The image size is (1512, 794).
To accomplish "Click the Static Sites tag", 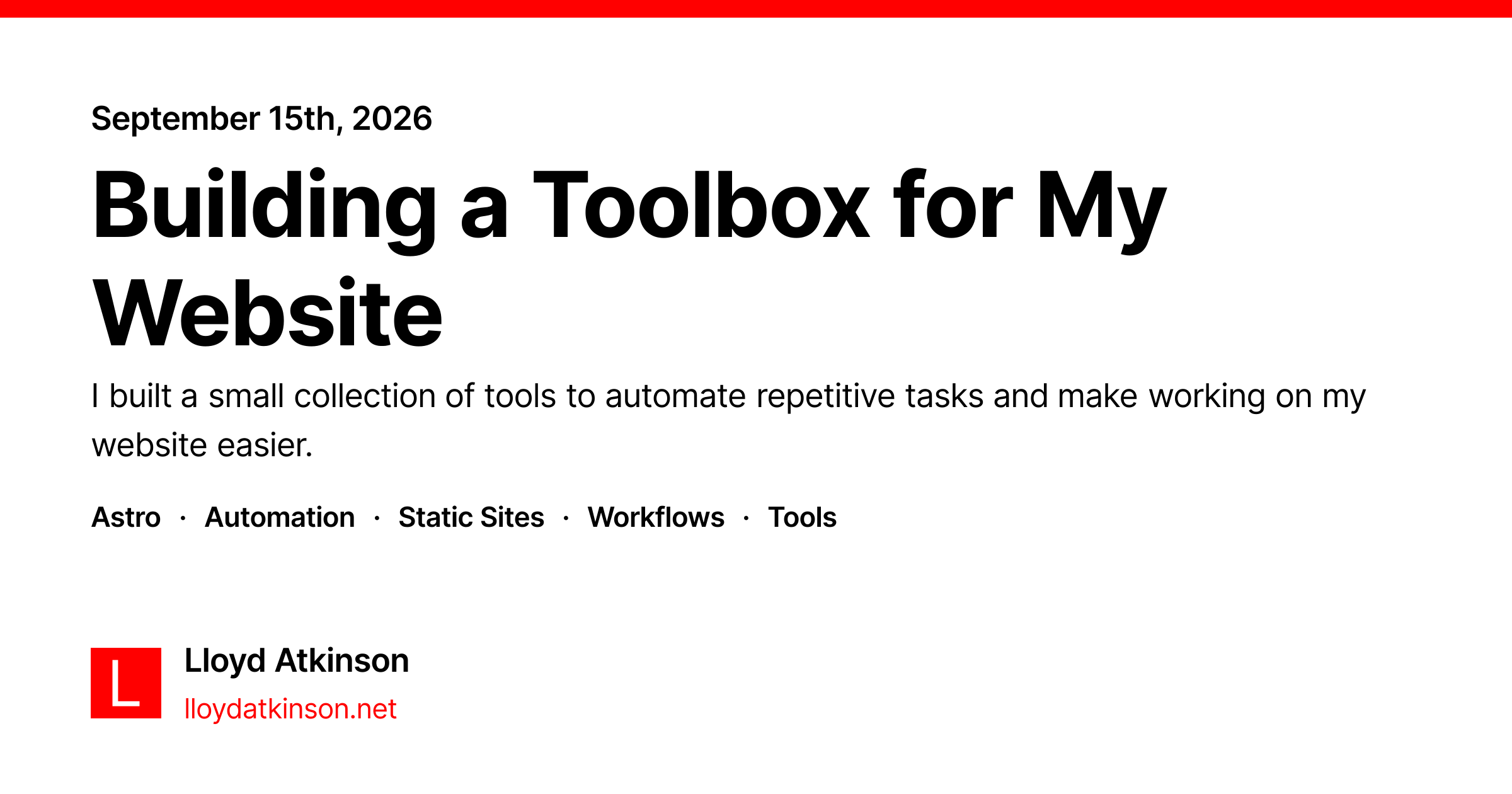I will 471,517.
